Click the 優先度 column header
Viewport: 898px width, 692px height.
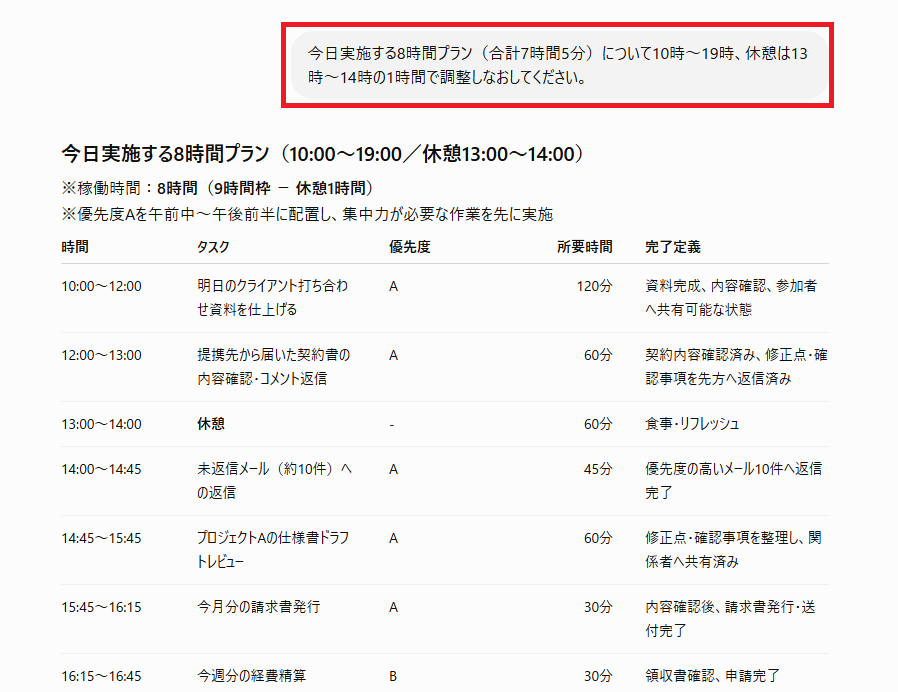click(x=409, y=247)
